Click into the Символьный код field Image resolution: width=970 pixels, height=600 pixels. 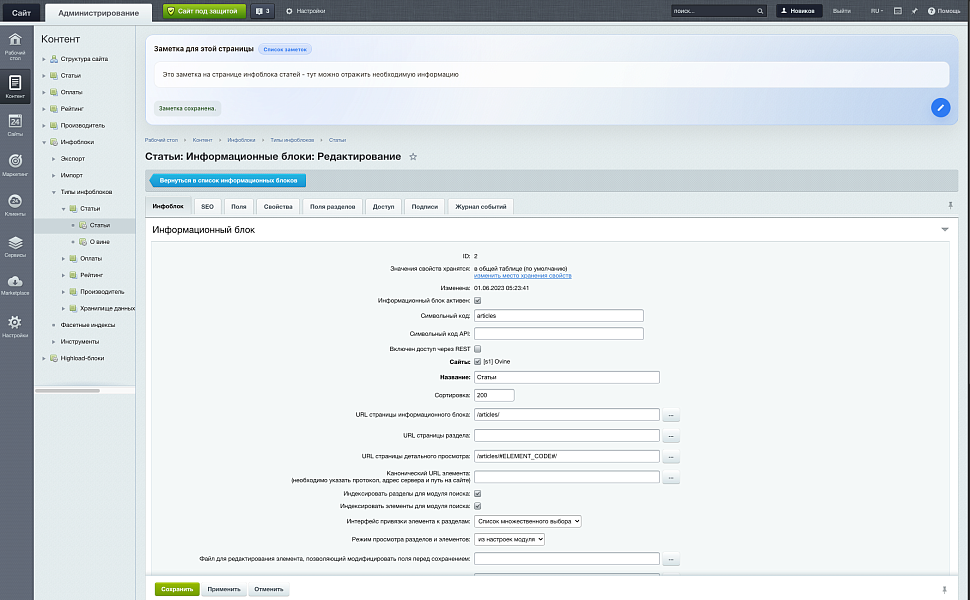pos(559,315)
